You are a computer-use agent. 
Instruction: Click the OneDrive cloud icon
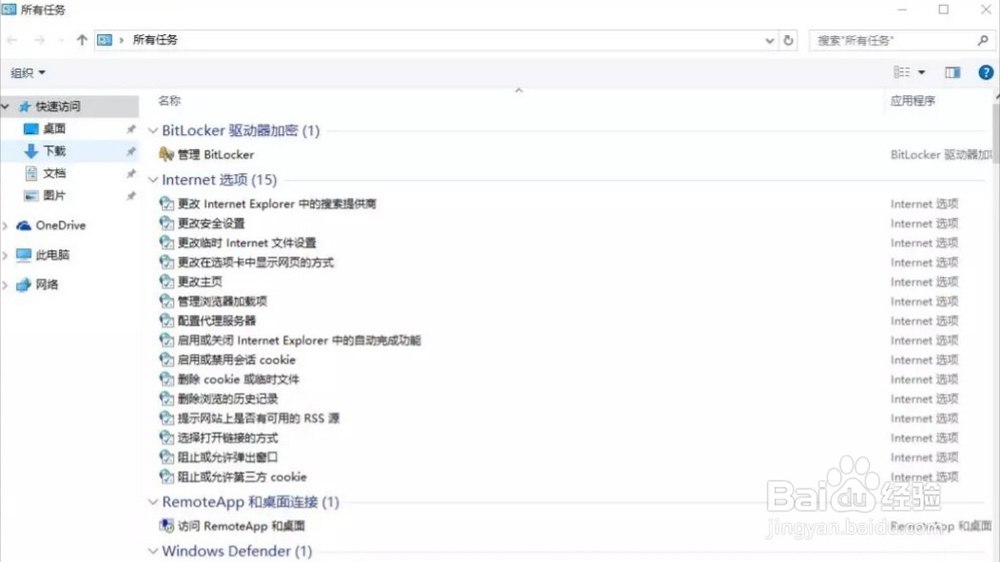coord(24,225)
